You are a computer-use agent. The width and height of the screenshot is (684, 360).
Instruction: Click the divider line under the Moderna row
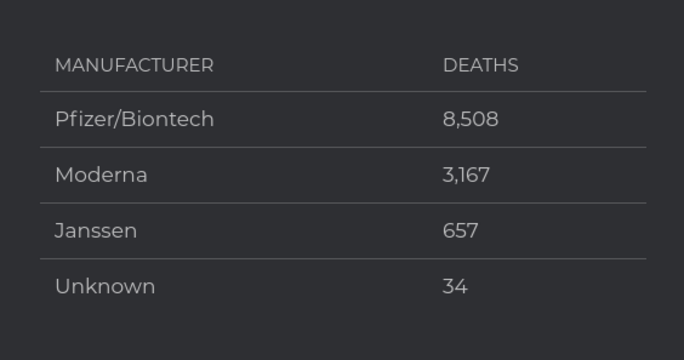[343, 203]
